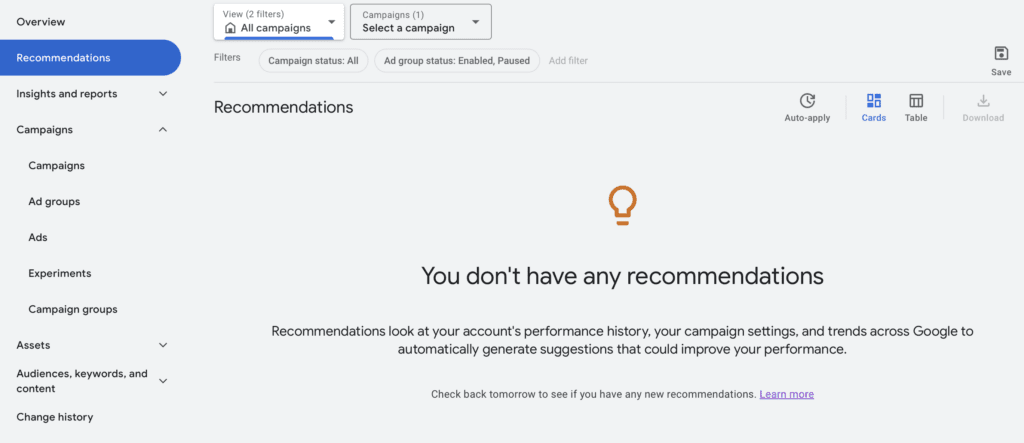Collapse the Campaigns sidebar section
This screenshot has height=443, width=1024.
coord(163,130)
